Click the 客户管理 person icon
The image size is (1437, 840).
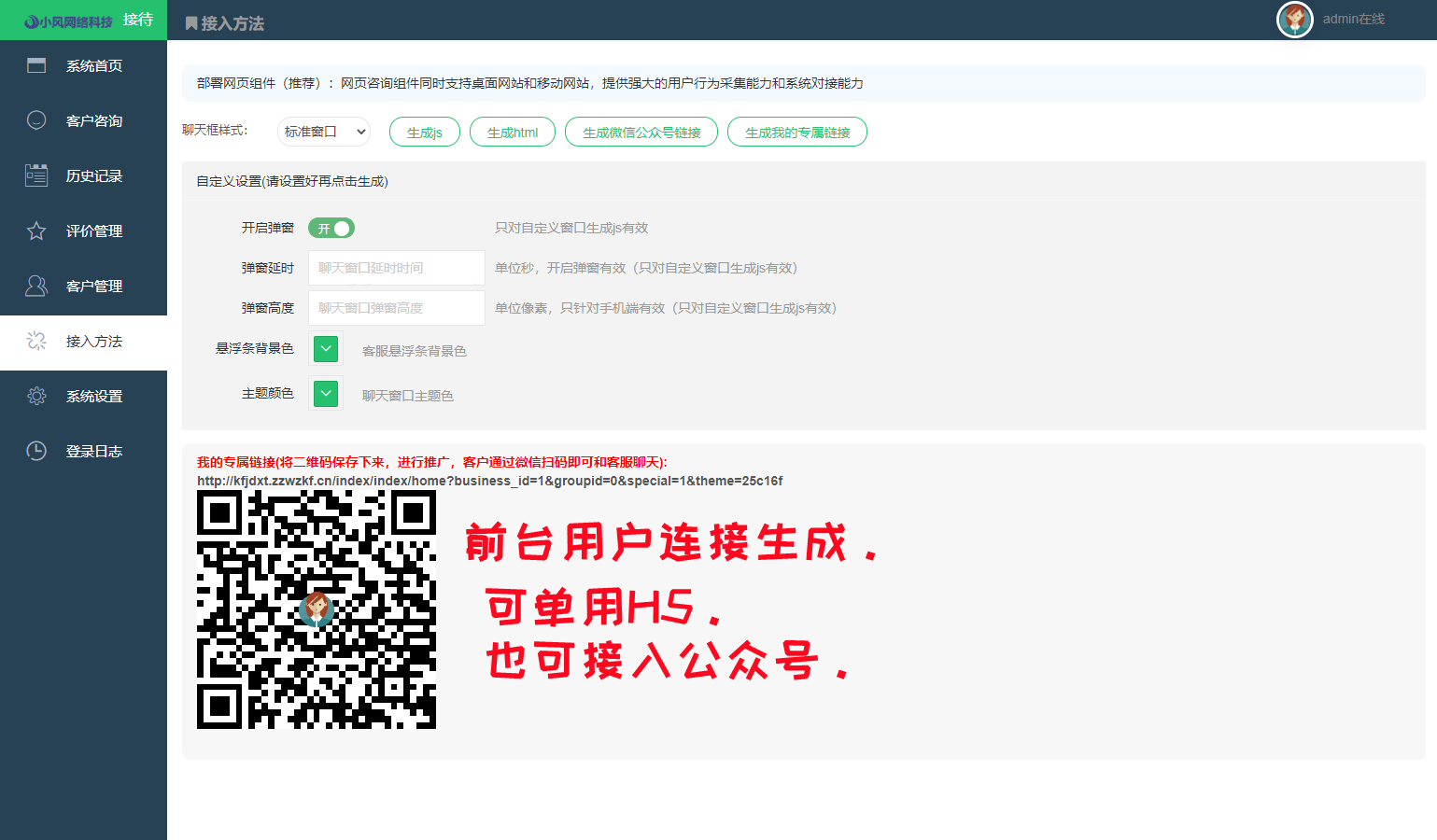tap(36, 286)
